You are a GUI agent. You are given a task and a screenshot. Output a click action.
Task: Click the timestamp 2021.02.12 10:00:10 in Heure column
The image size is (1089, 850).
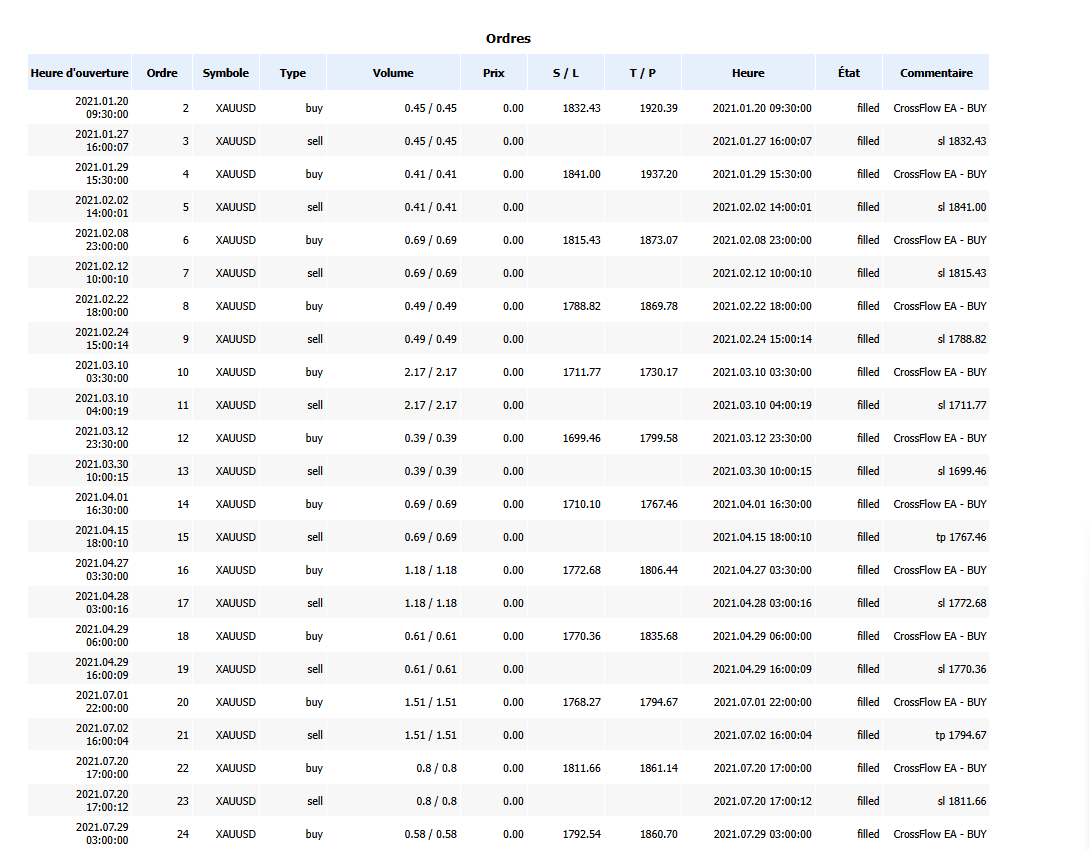[762, 273]
